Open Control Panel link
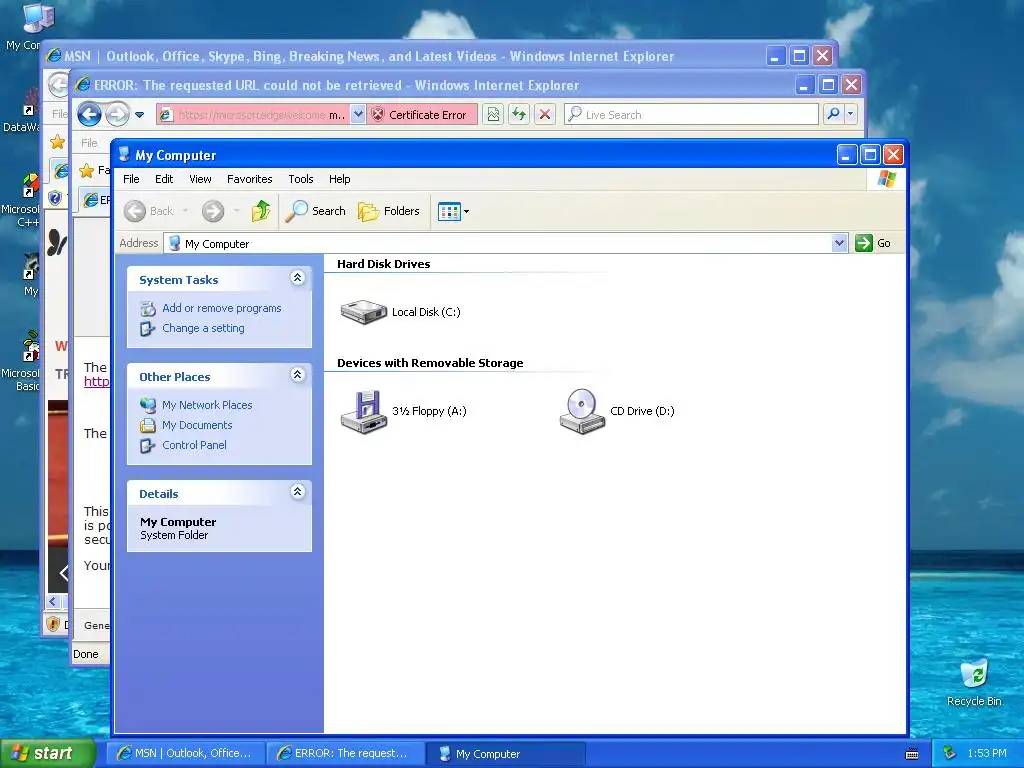The height and width of the screenshot is (768, 1024). (x=194, y=445)
